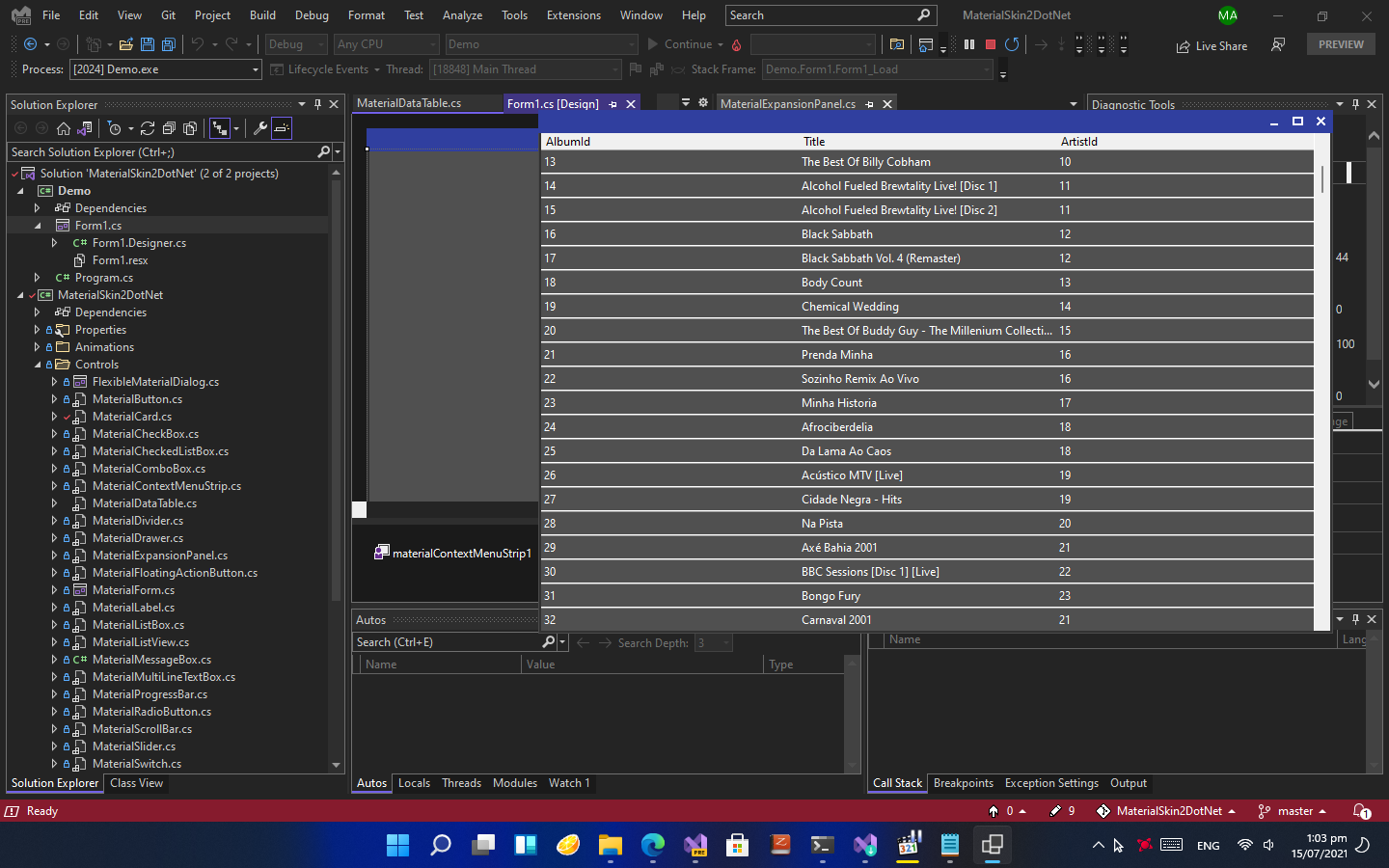This screenshot has width=1389, height=868.
Task: Start a Live Share session
Action: (x=1211, y=44)
